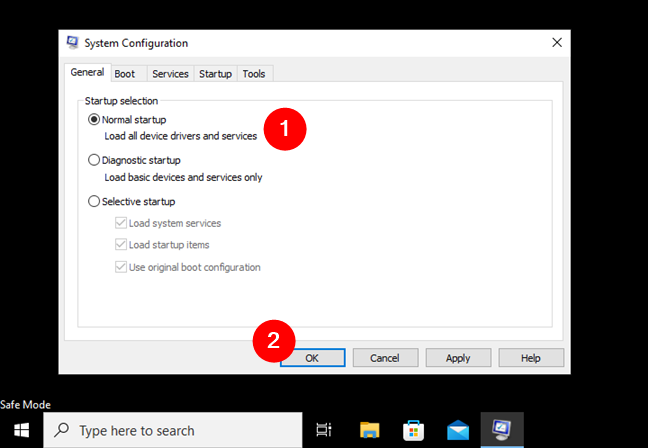Open Task View from the taskbar
The image size is (648, 448).
[324, 430]
